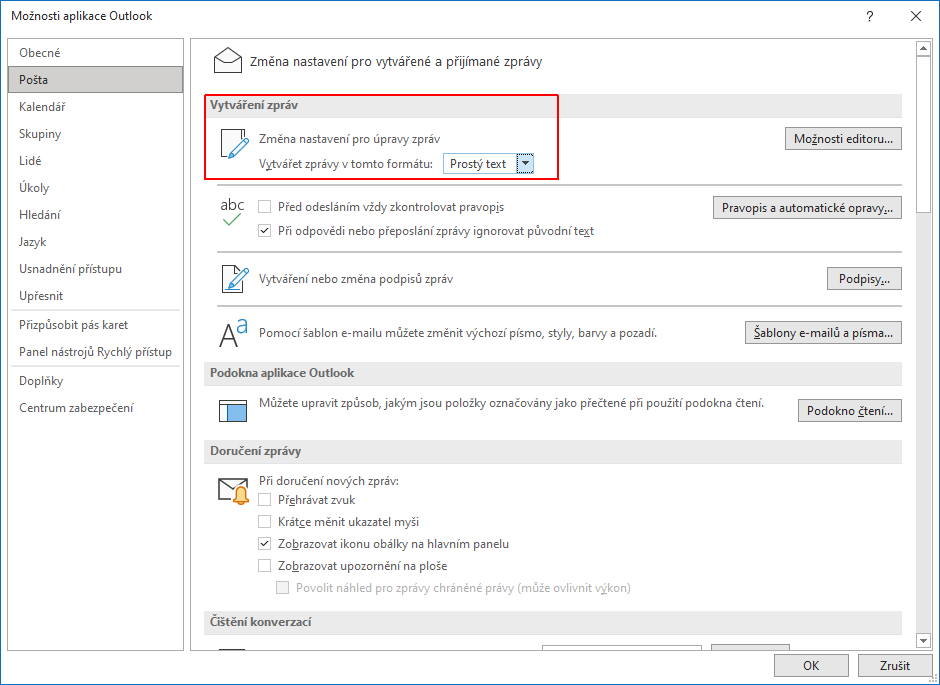Click the Podpisy button
This screenshot has height=685, width=940.
[864, 279]
